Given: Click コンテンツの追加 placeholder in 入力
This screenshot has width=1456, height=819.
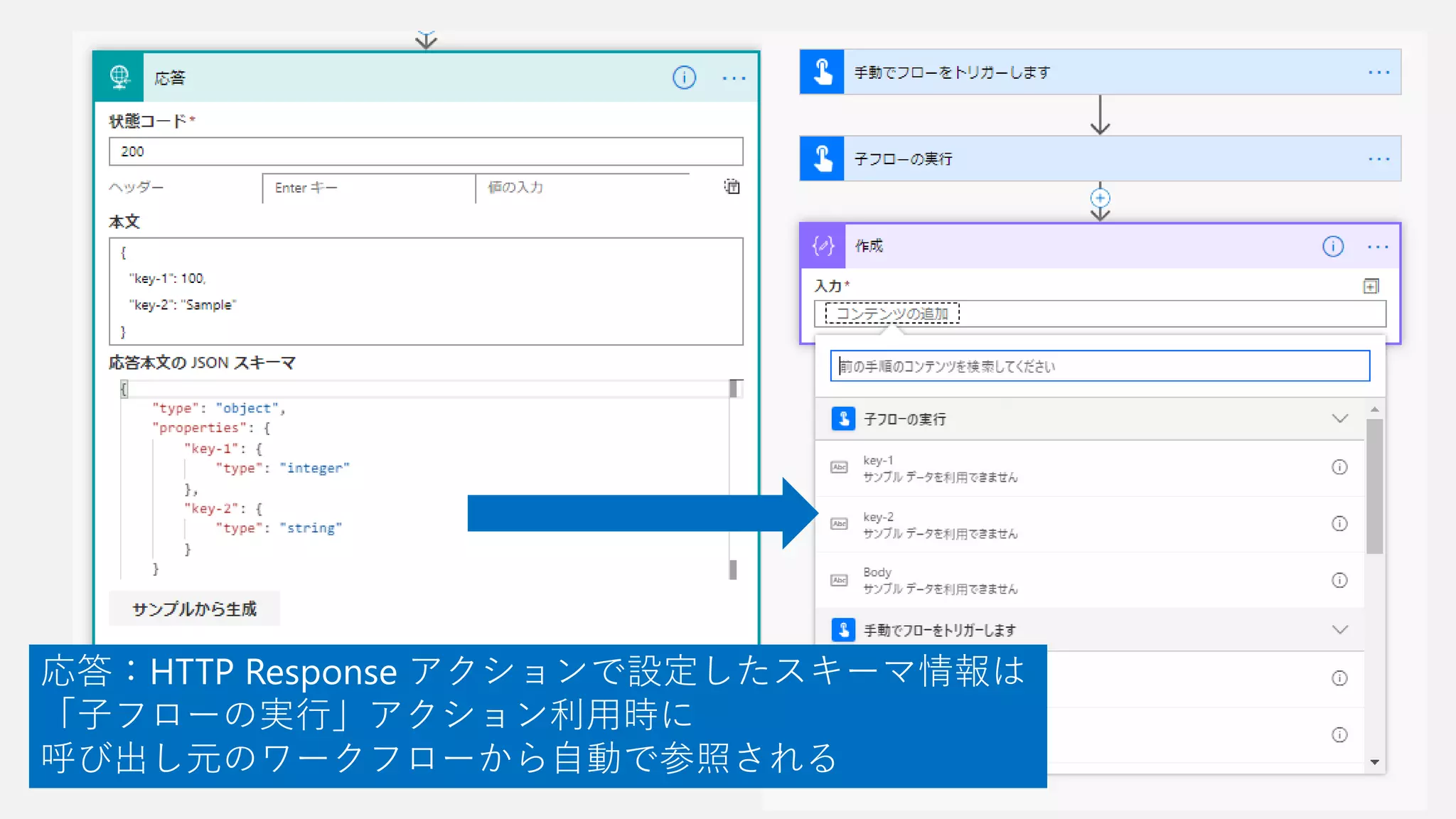Looking at the screenshot, I should pos(892,314).
